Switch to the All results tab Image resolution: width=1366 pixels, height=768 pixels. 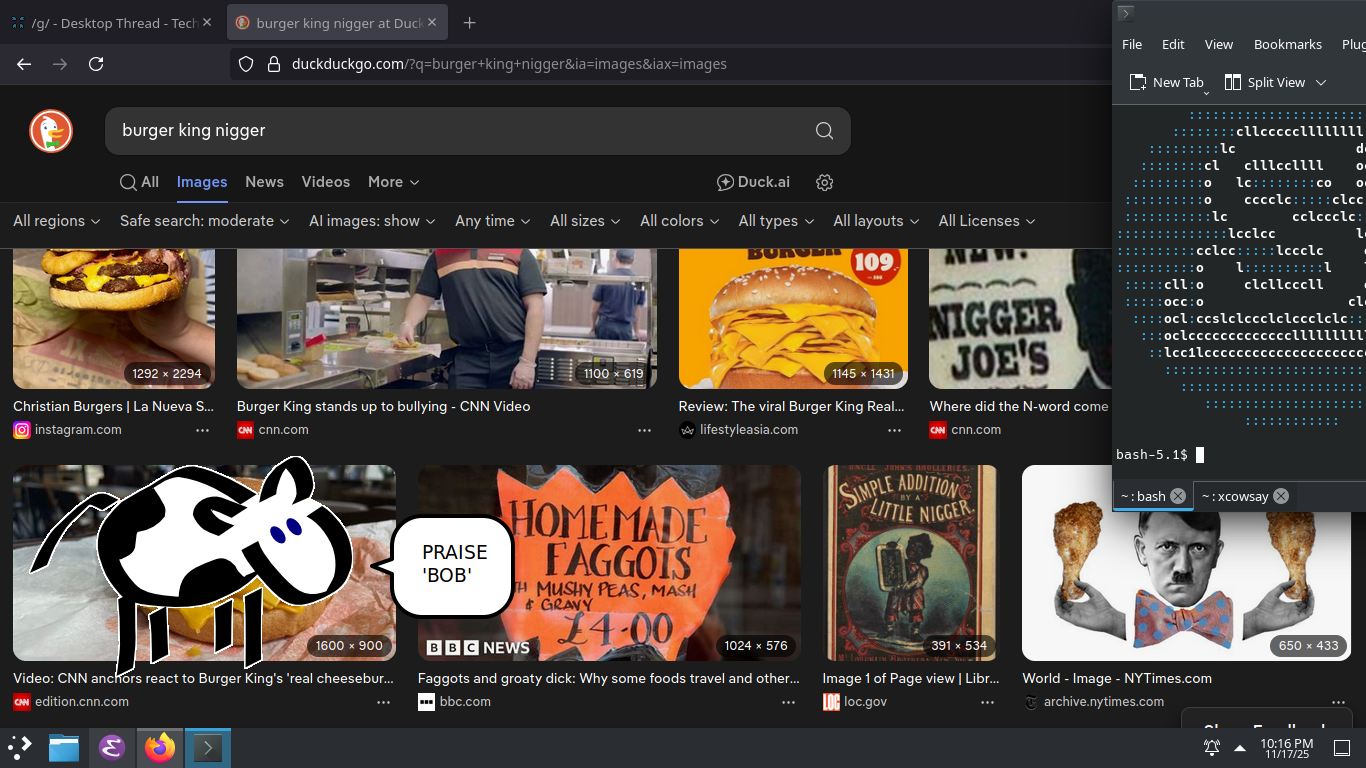click(x=140, y=182)
